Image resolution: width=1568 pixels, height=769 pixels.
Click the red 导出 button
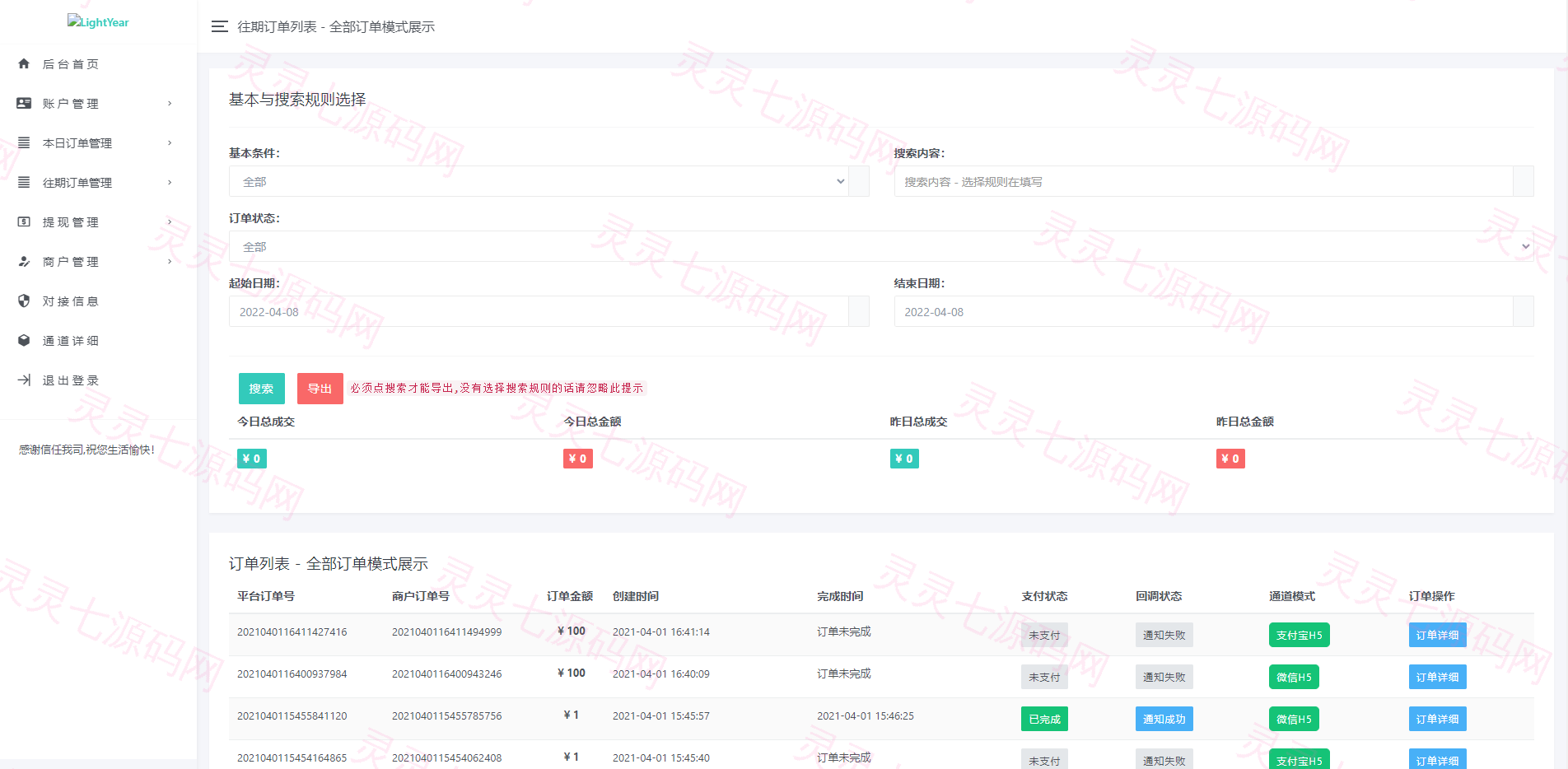tap(320, 389)
